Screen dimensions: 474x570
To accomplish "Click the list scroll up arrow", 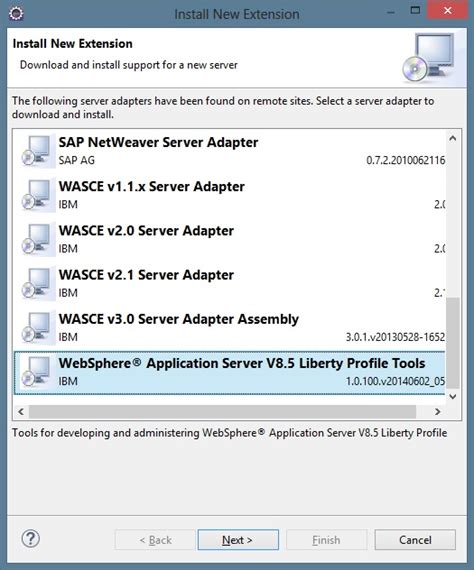I will 453,138.
